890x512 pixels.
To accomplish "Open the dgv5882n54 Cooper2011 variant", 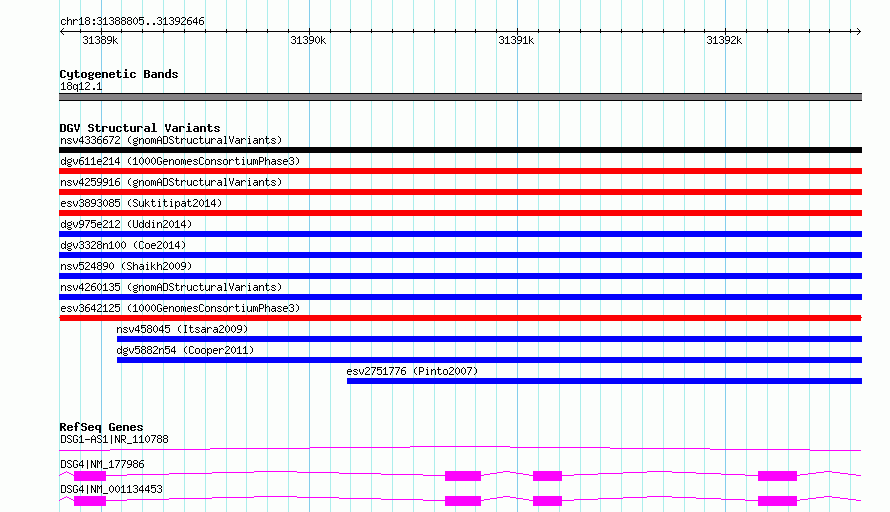I will 489,360.
